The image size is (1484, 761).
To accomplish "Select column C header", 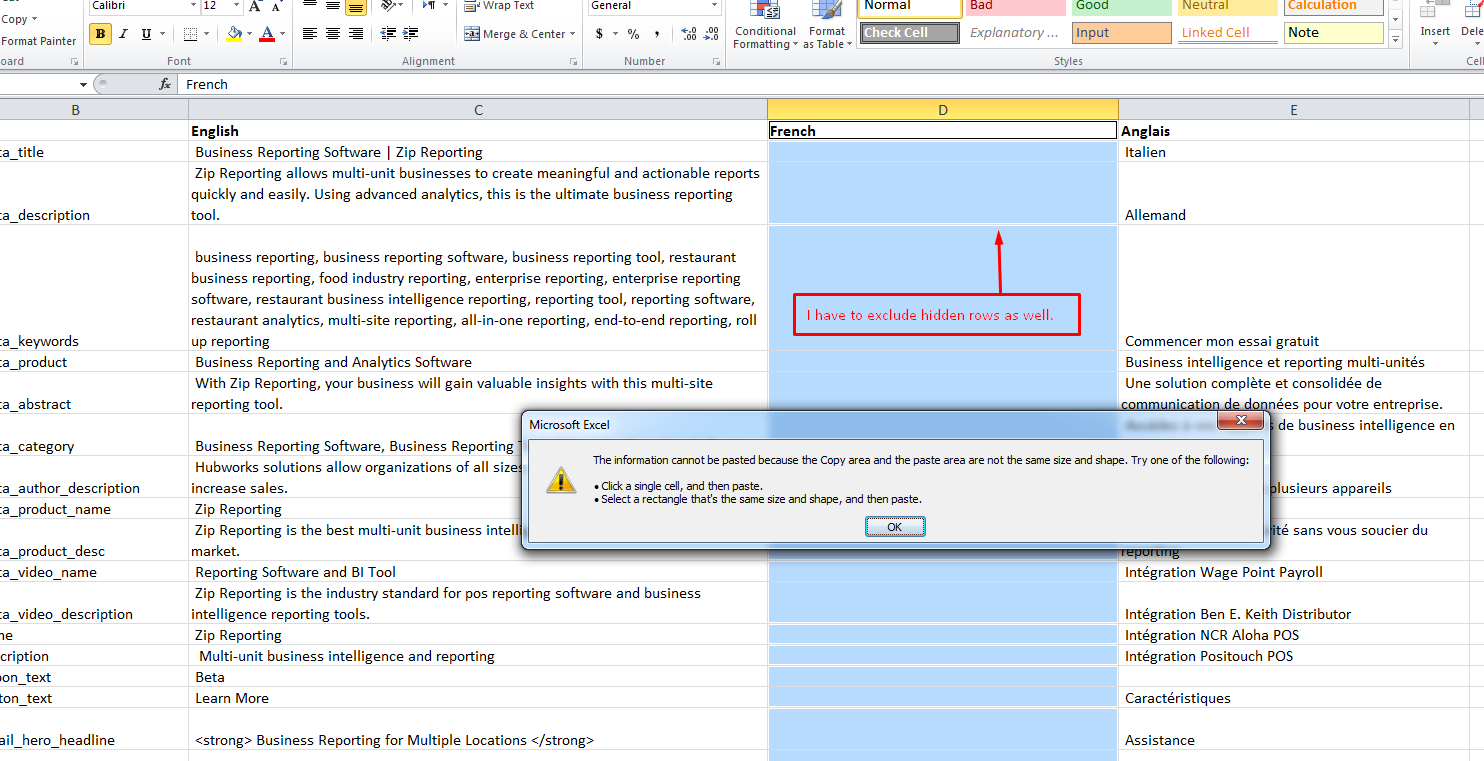I will pos(478,110).
